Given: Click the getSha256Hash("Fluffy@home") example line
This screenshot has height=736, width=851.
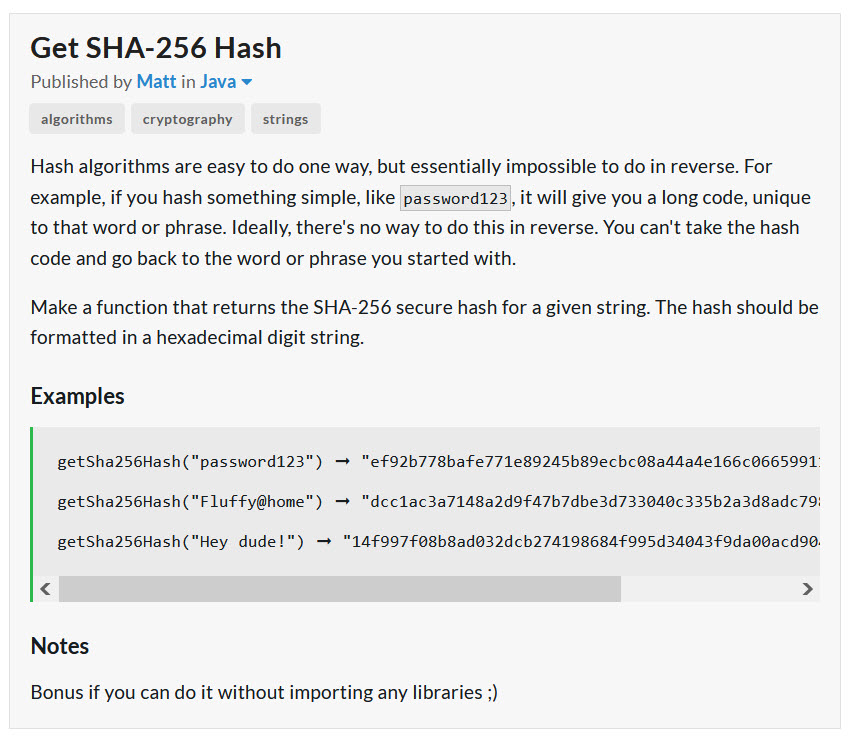Looking at the screenshot, I should 439,502.
